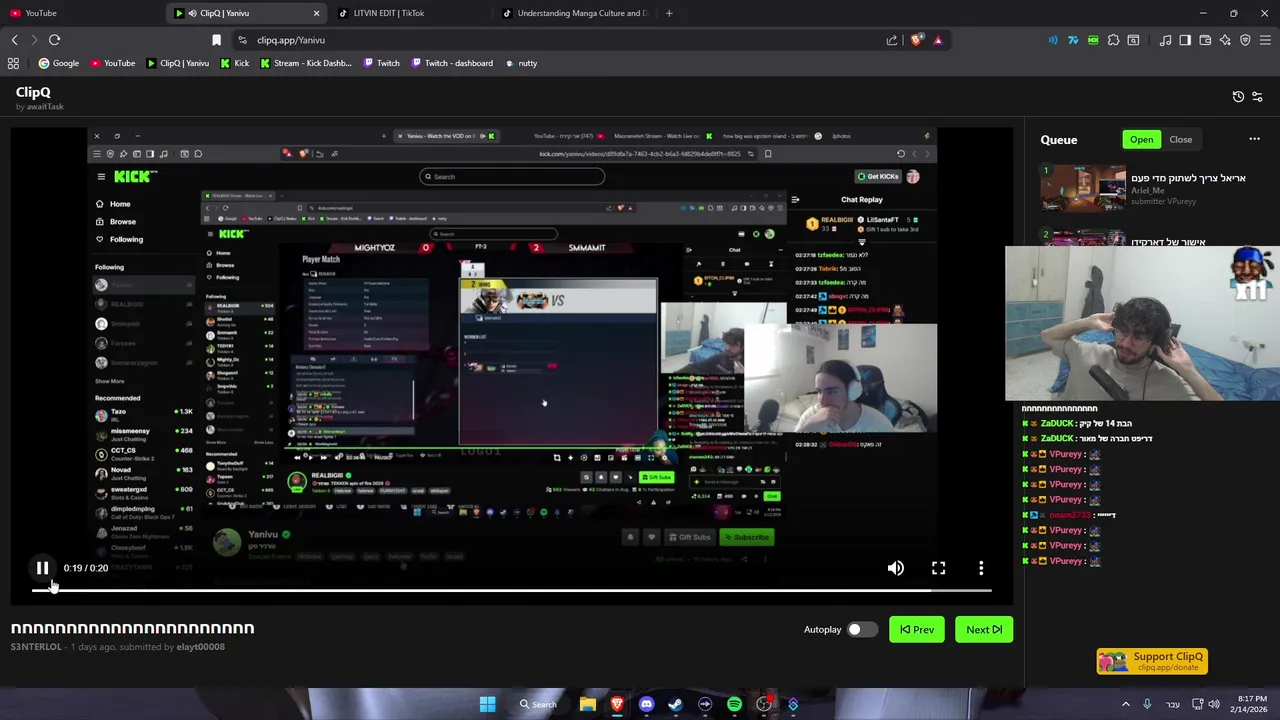
Task: Toggle the Autoplay switch
Action: (861, 630)
